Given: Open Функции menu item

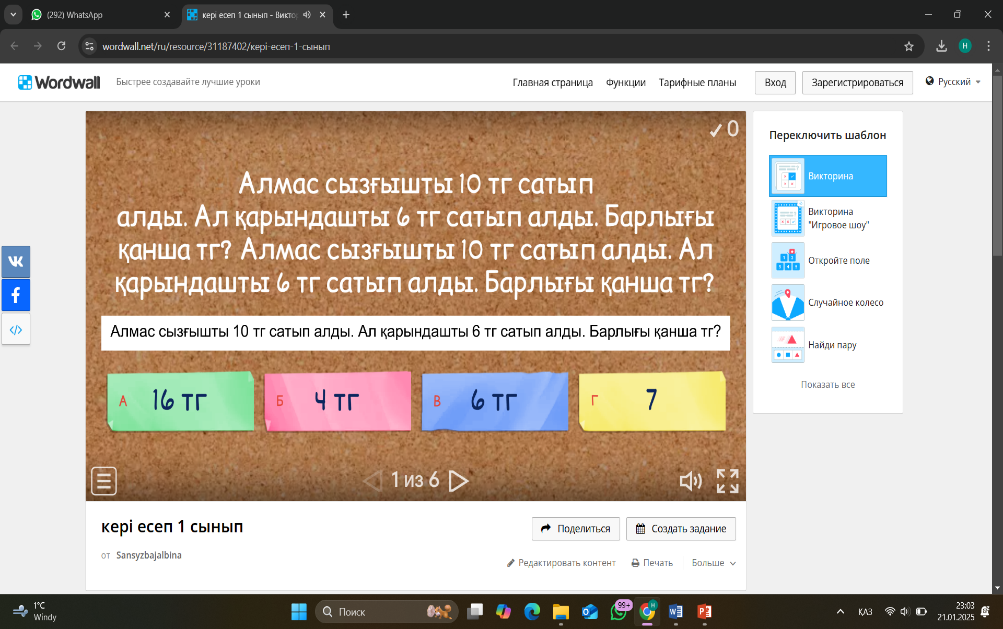Looking at the screenshot, I should coord(626,83).
